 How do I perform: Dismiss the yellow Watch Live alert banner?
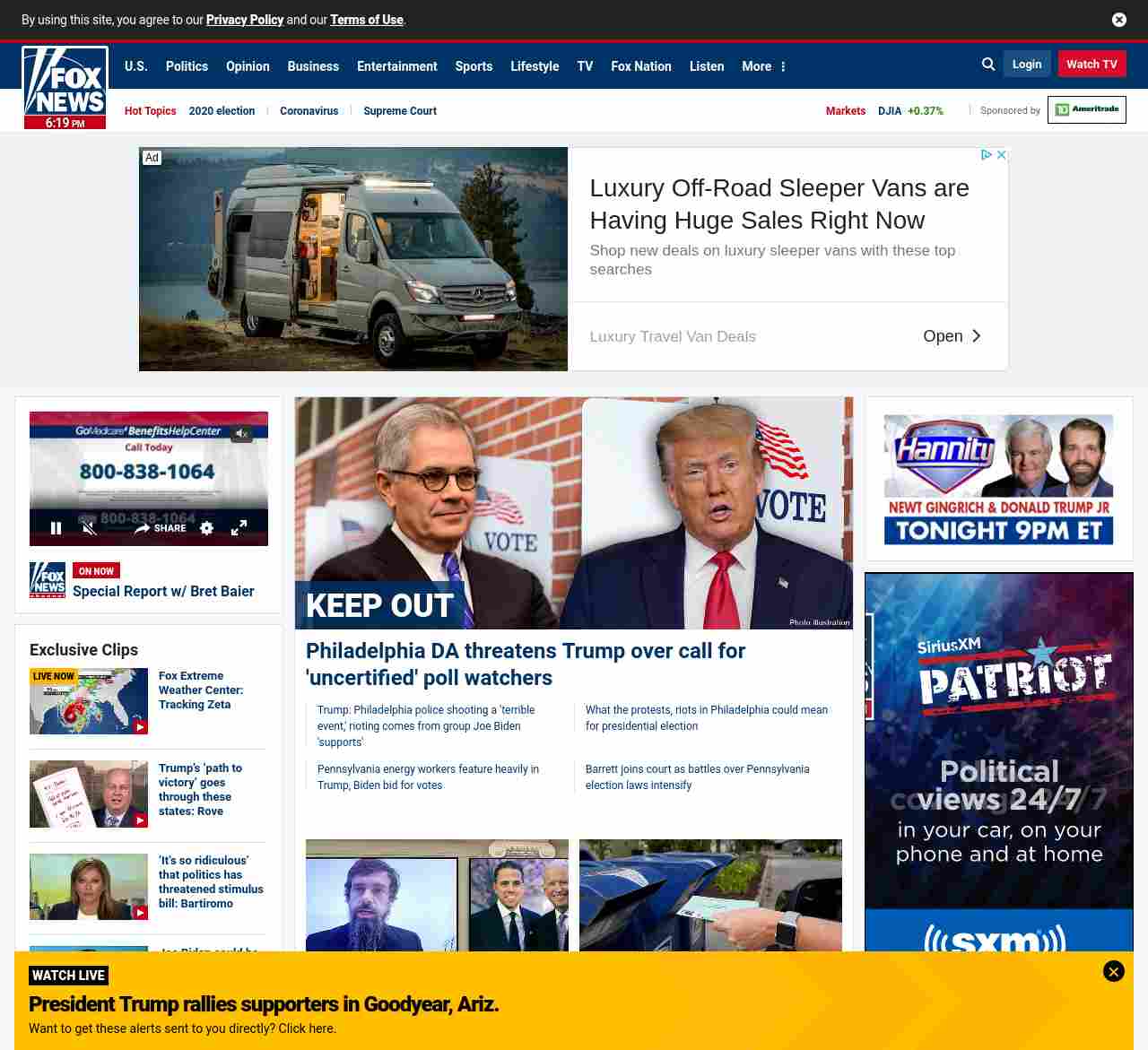(x=1113, y=971)
